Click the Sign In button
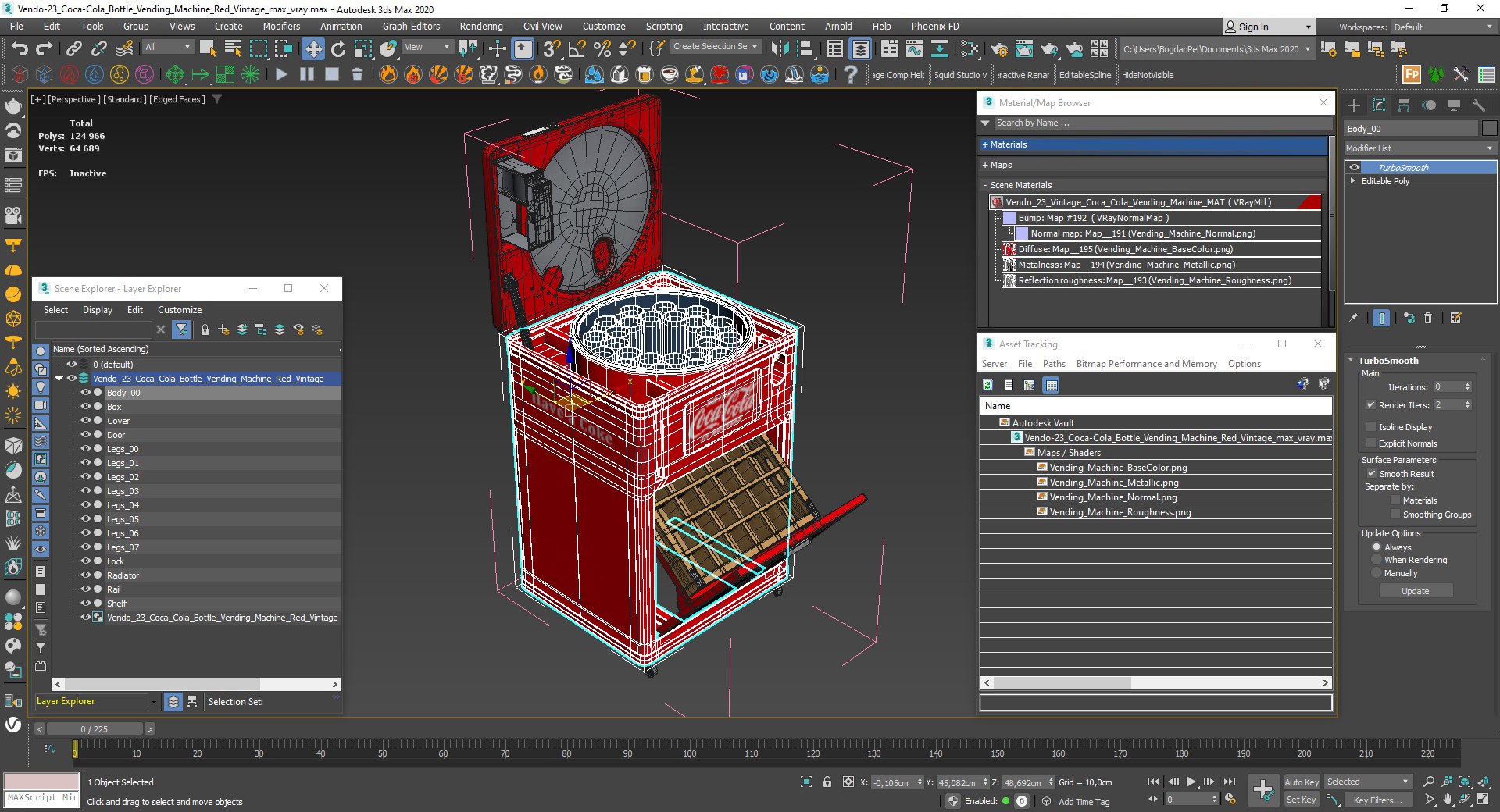This screenshot has width=1500, height=812. (x=1267, y=27)
